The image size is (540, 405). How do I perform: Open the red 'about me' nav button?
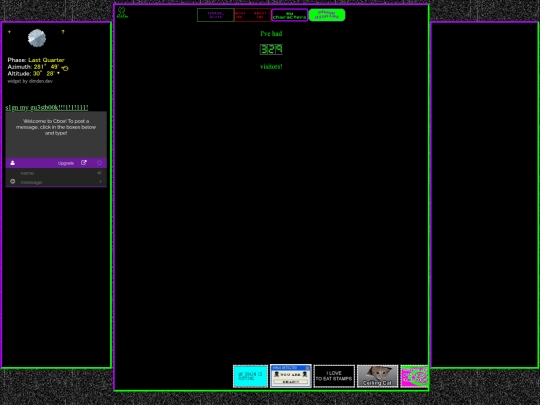tap(252, 15)
